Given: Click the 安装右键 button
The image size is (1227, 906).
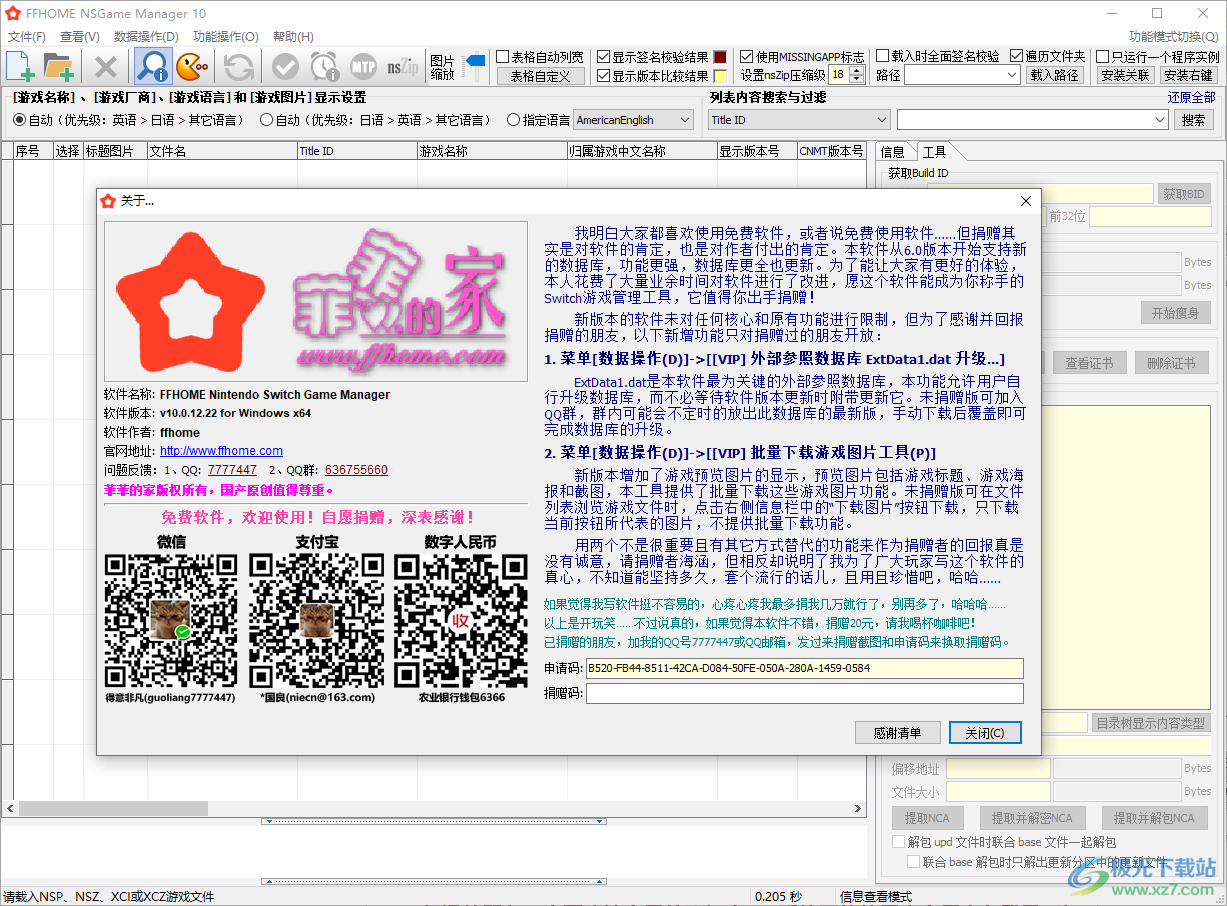Looking at the screenshot, I should [1188, 75].
